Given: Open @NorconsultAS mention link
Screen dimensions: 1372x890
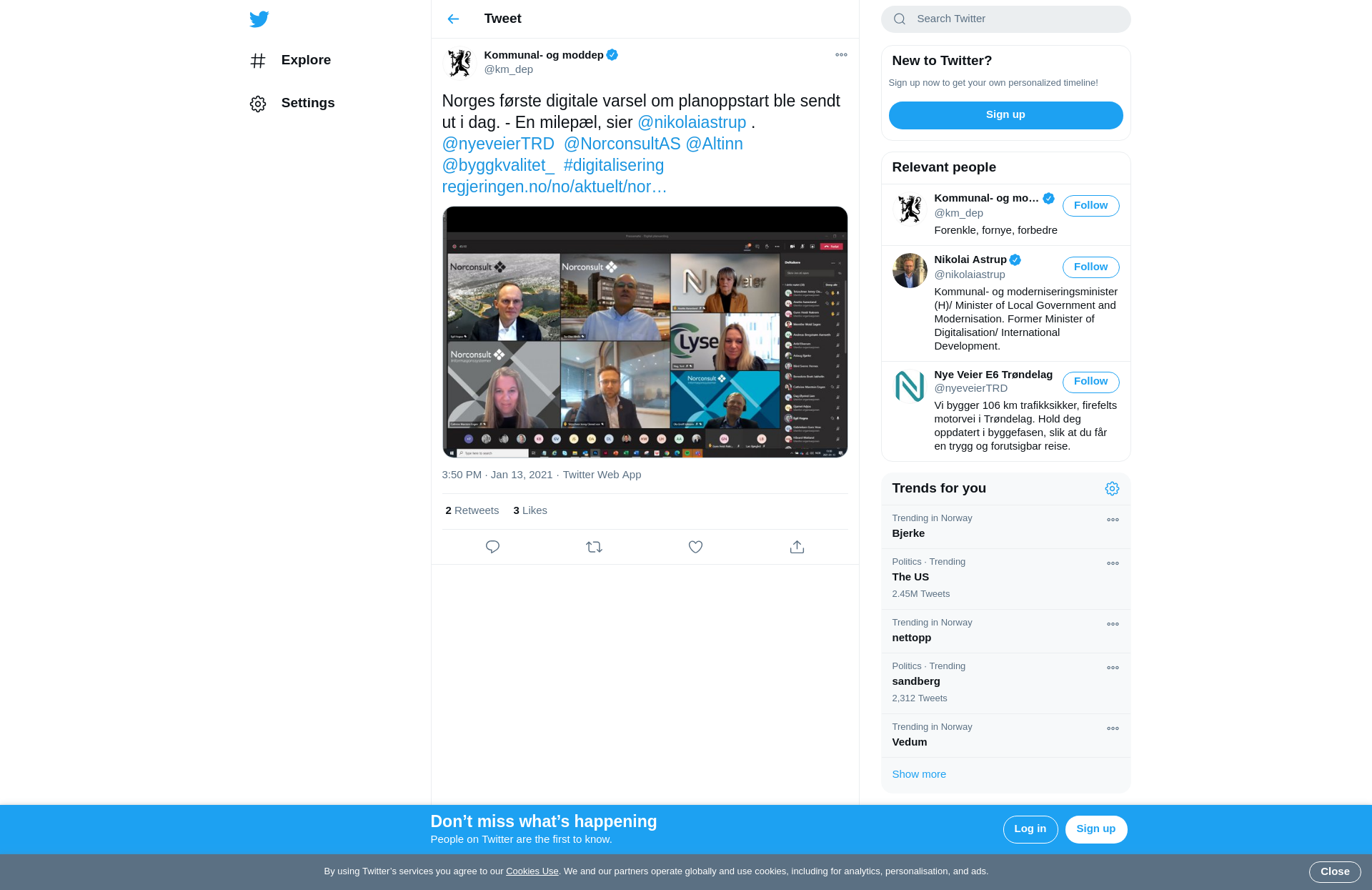Looking at the screenshot, I should click(622, 144).
